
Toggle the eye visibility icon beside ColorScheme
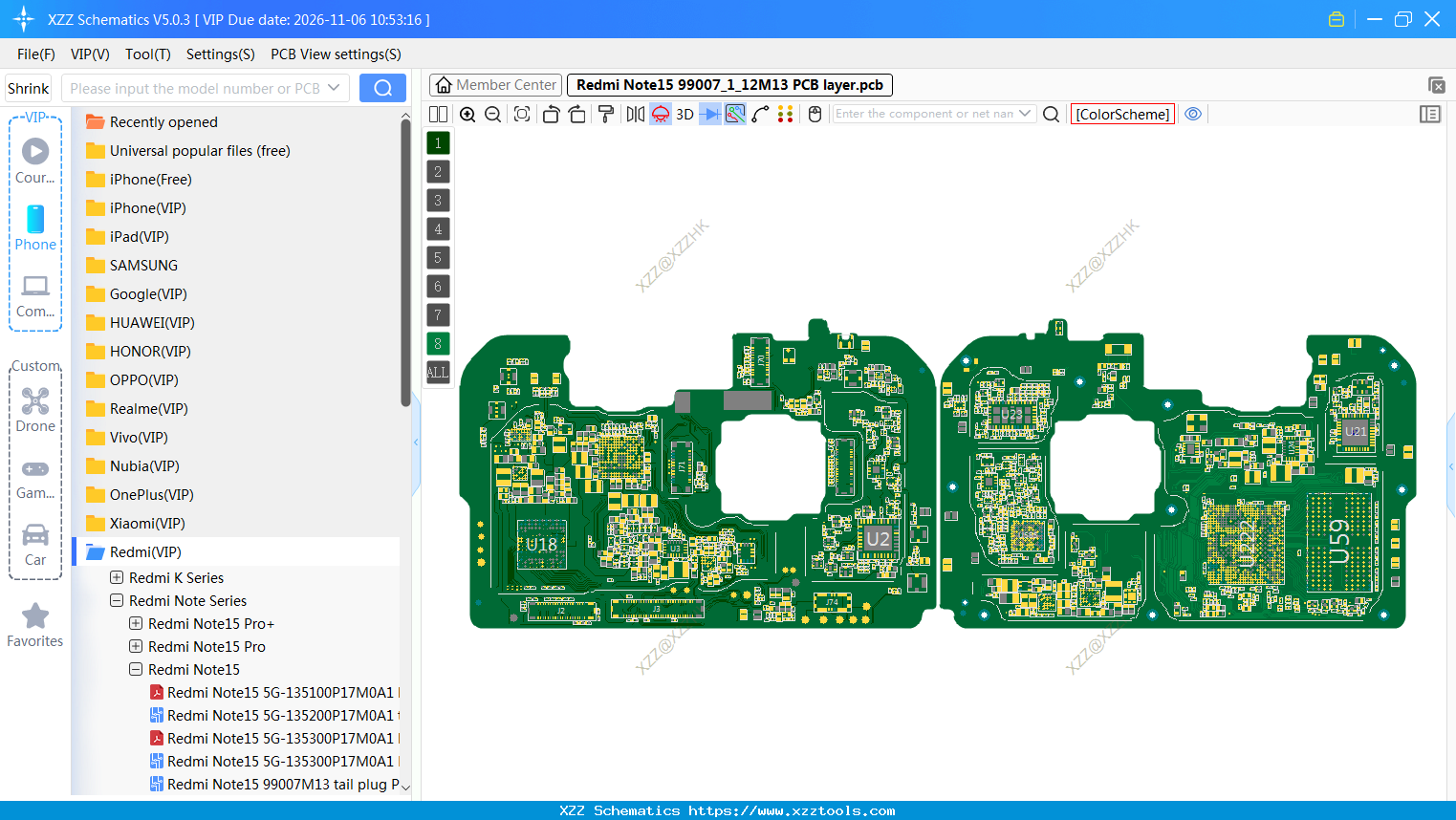point(1192,114)
